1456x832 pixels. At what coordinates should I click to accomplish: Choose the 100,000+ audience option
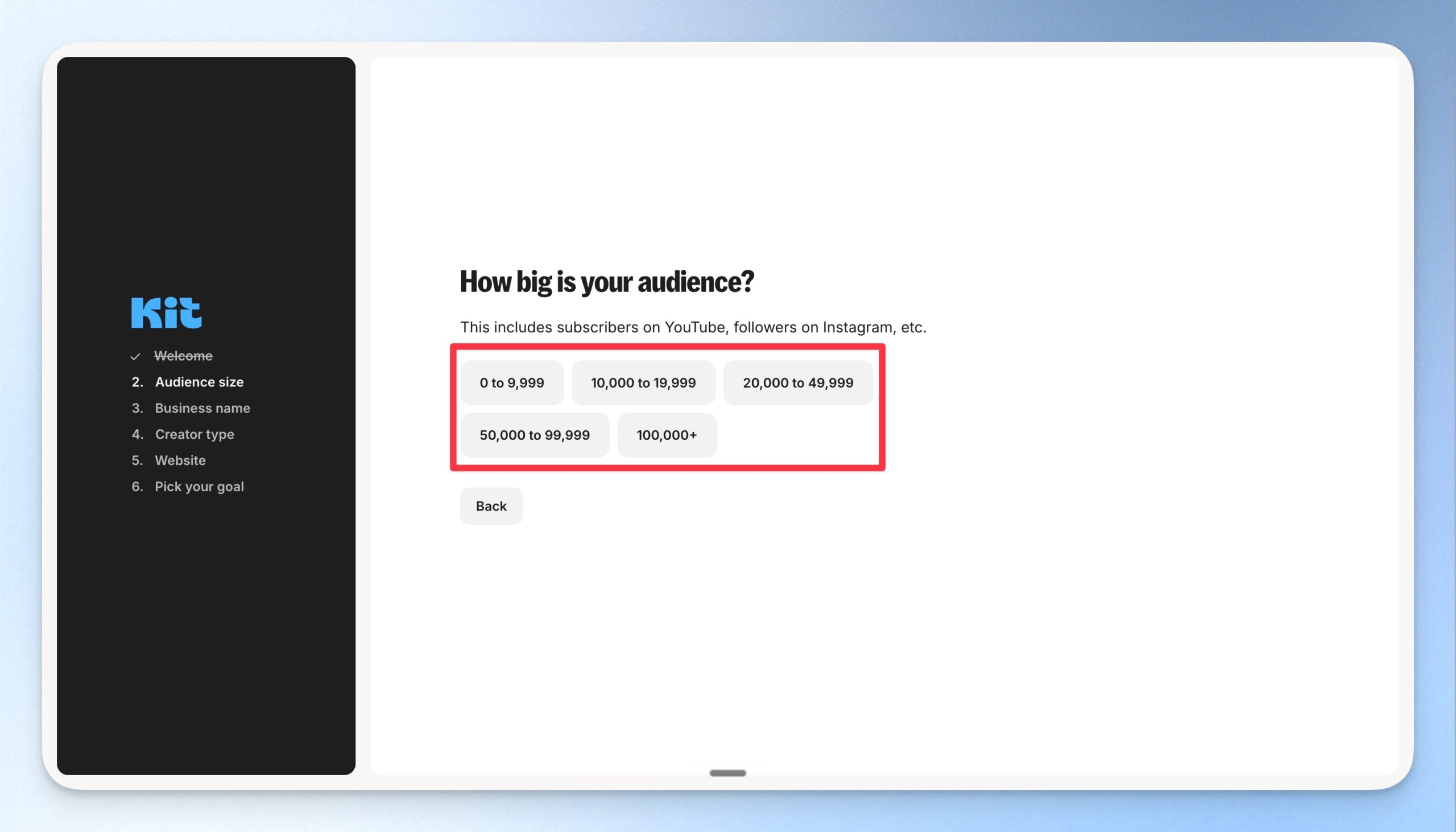click(667, 435)
